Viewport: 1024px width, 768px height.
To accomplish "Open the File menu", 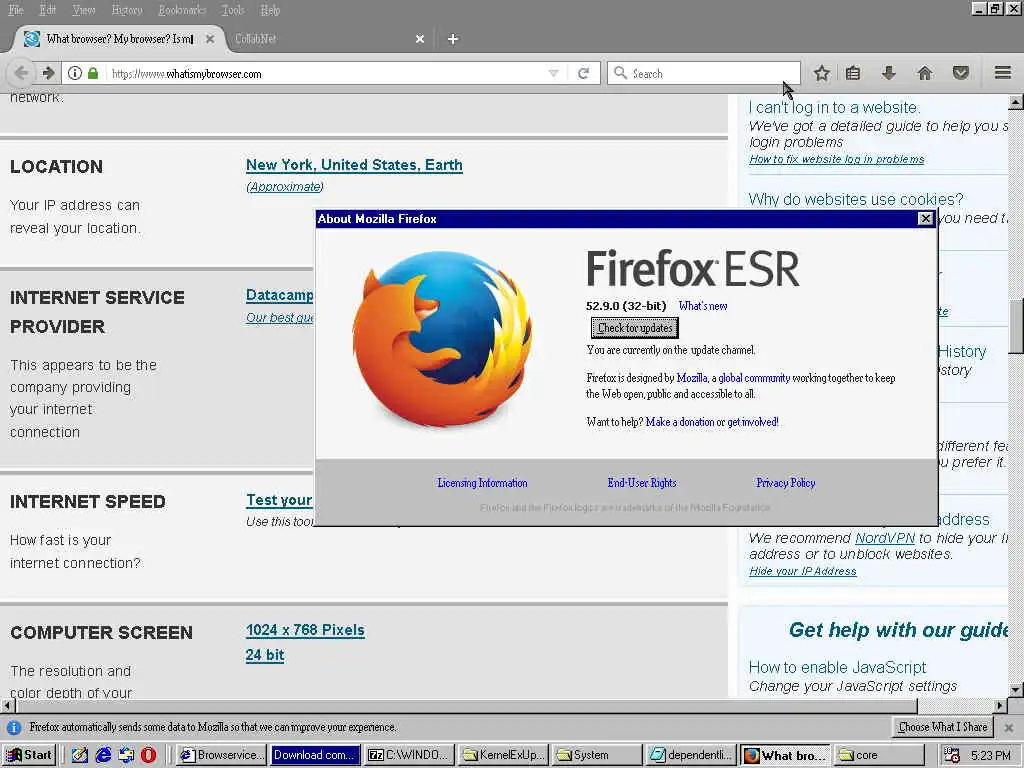I will [x=16, y=10].
